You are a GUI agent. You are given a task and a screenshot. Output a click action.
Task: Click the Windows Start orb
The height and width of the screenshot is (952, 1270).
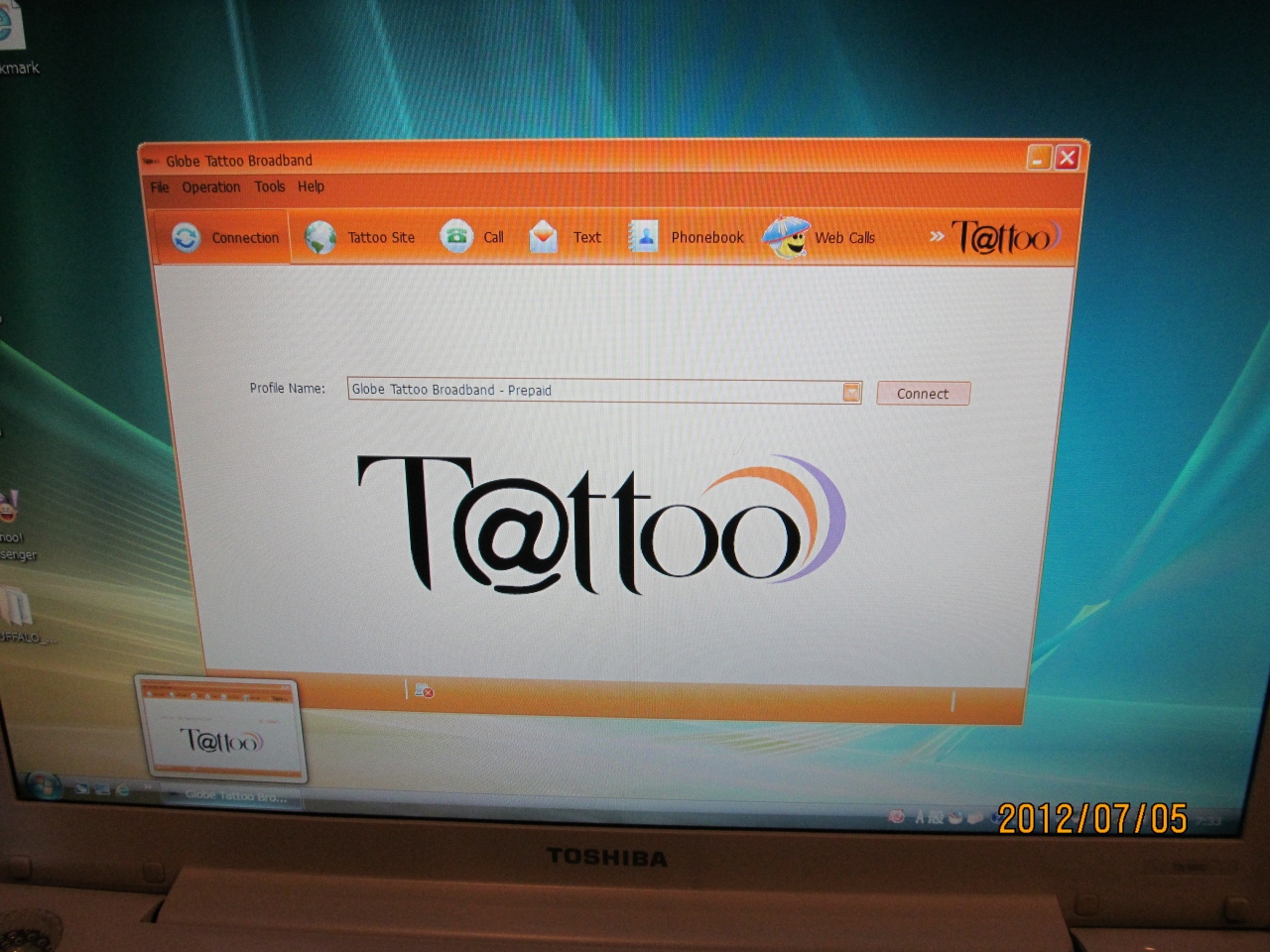pos(44,784)
